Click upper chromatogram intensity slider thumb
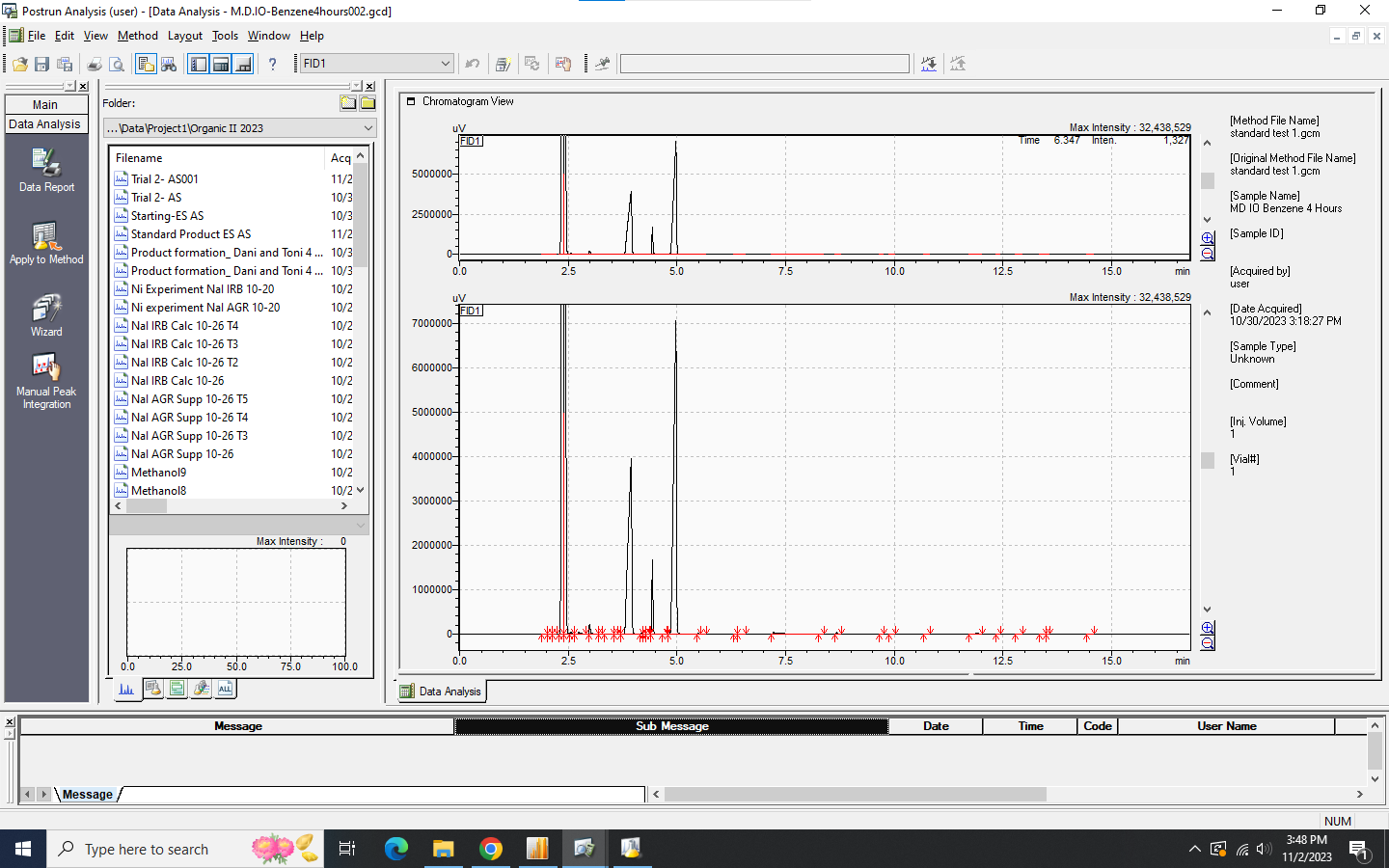This screenshot has width=1389, height=868. coord(1208,181)
